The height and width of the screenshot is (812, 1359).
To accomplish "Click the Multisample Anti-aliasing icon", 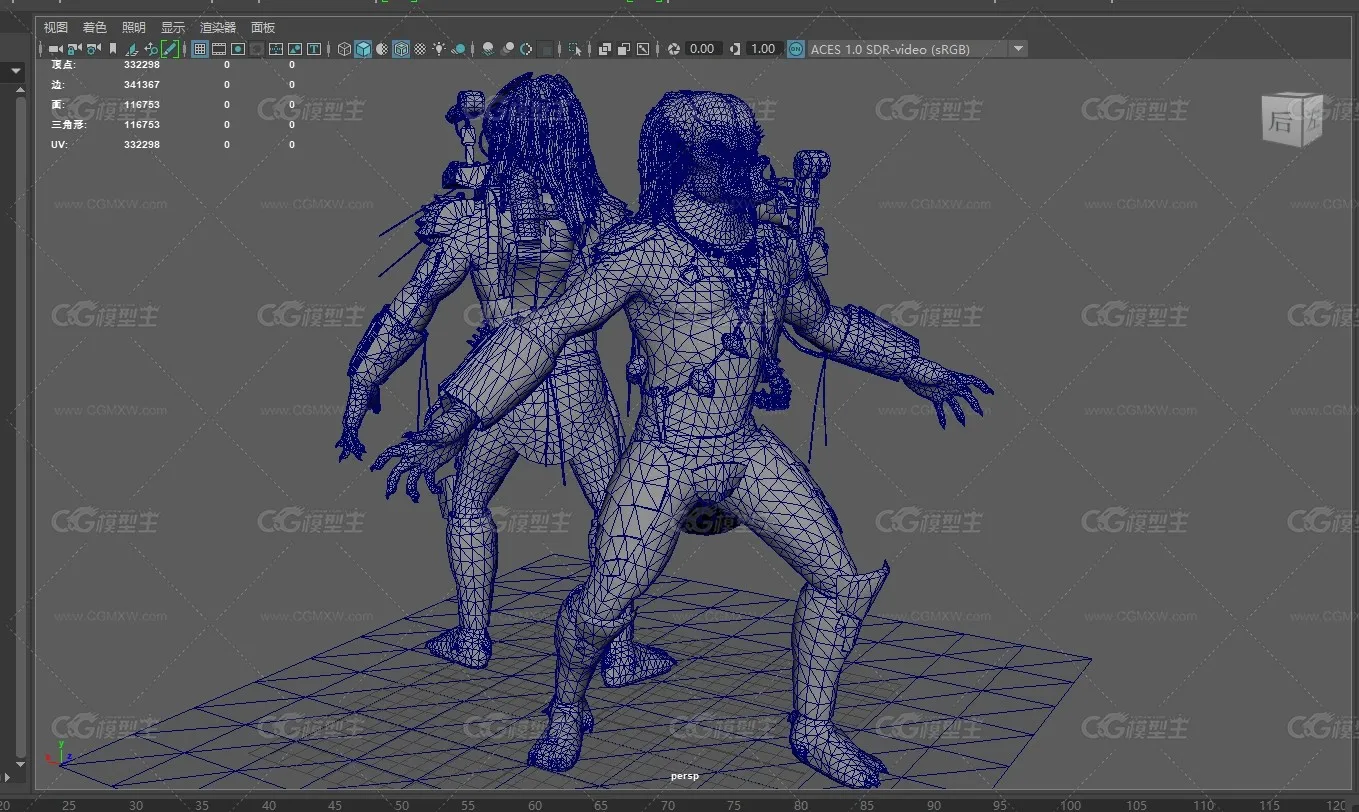I will point(526,49).
